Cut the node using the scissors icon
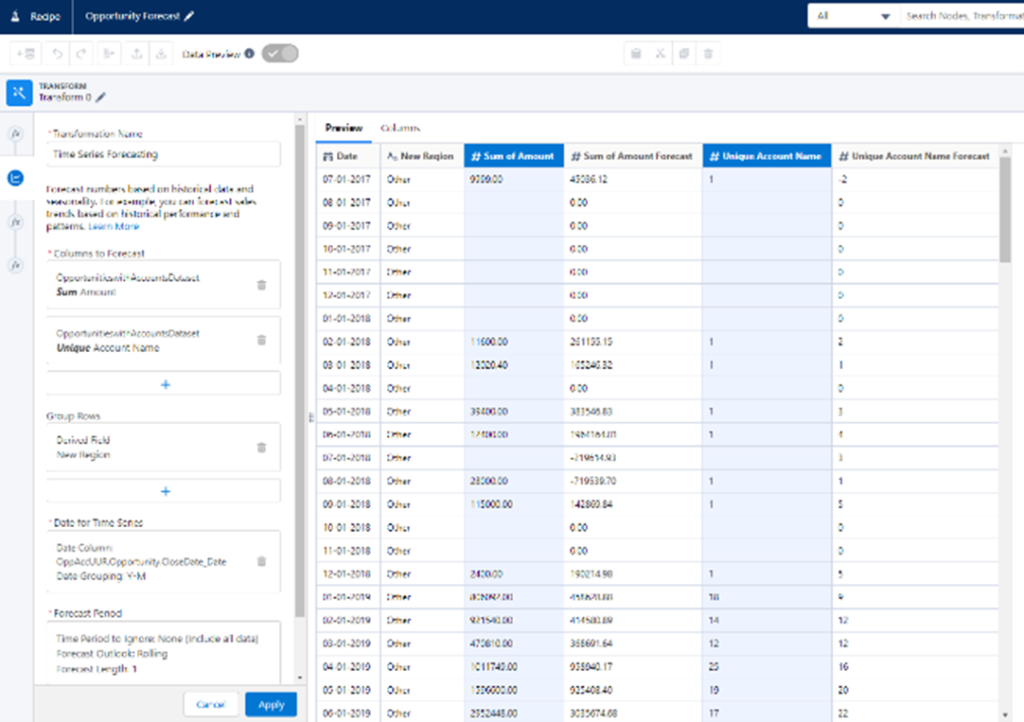1024x722 pixels. click(660, 53)
